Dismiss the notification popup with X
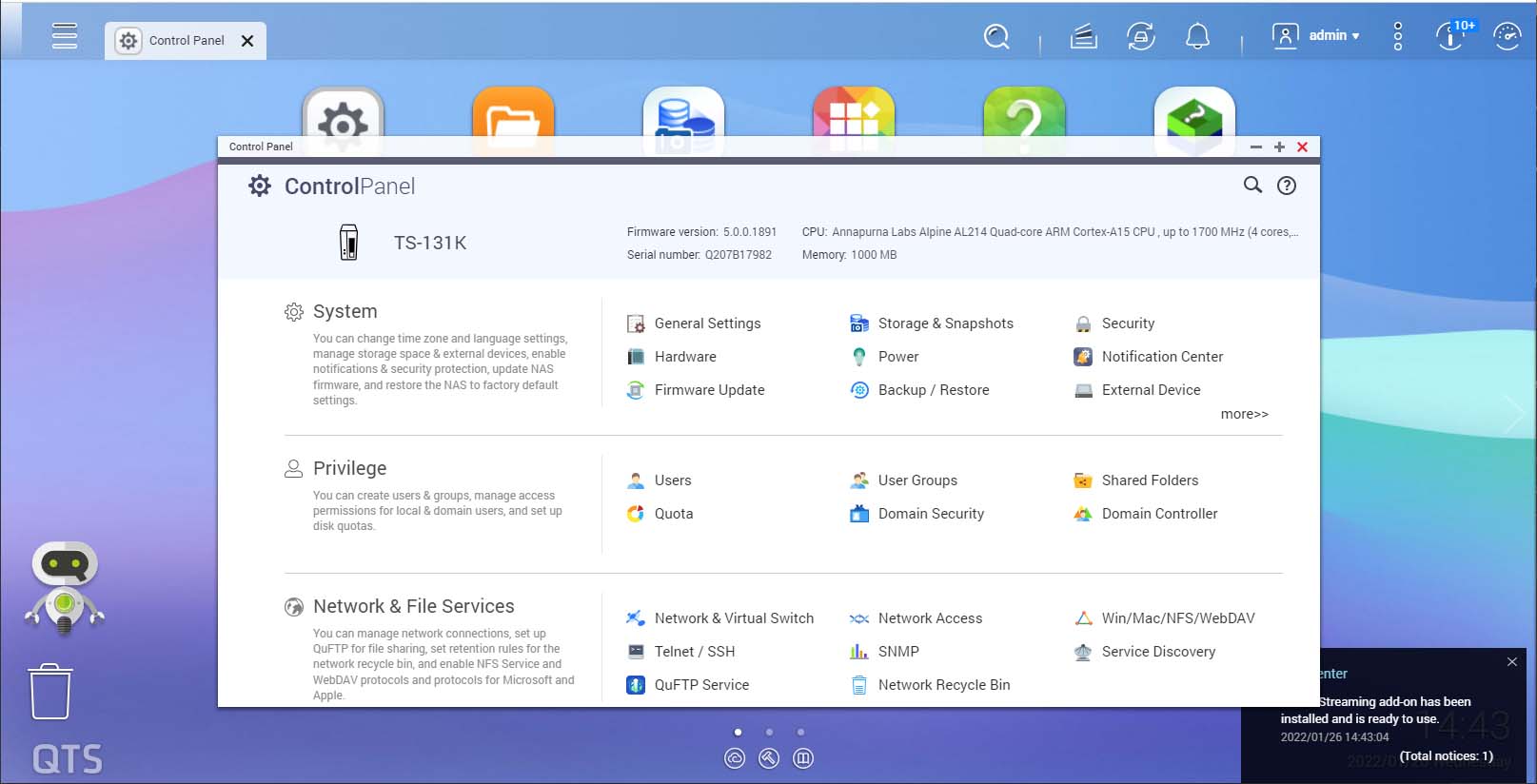Image resolution: width=1537 pixels, height=784 pixels. click(x=1512, y=661)
